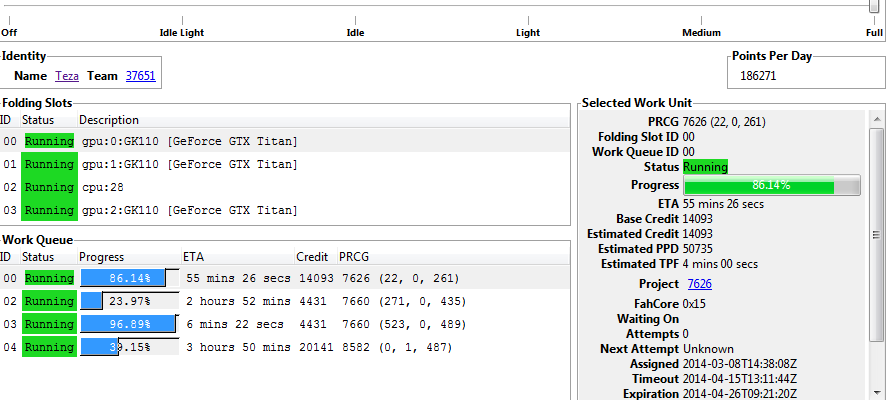Select folding slot 00 gpu:0 GTX Titan
Image resolution: width=889 pixels, height=400 pixels.
click(285, 141)
